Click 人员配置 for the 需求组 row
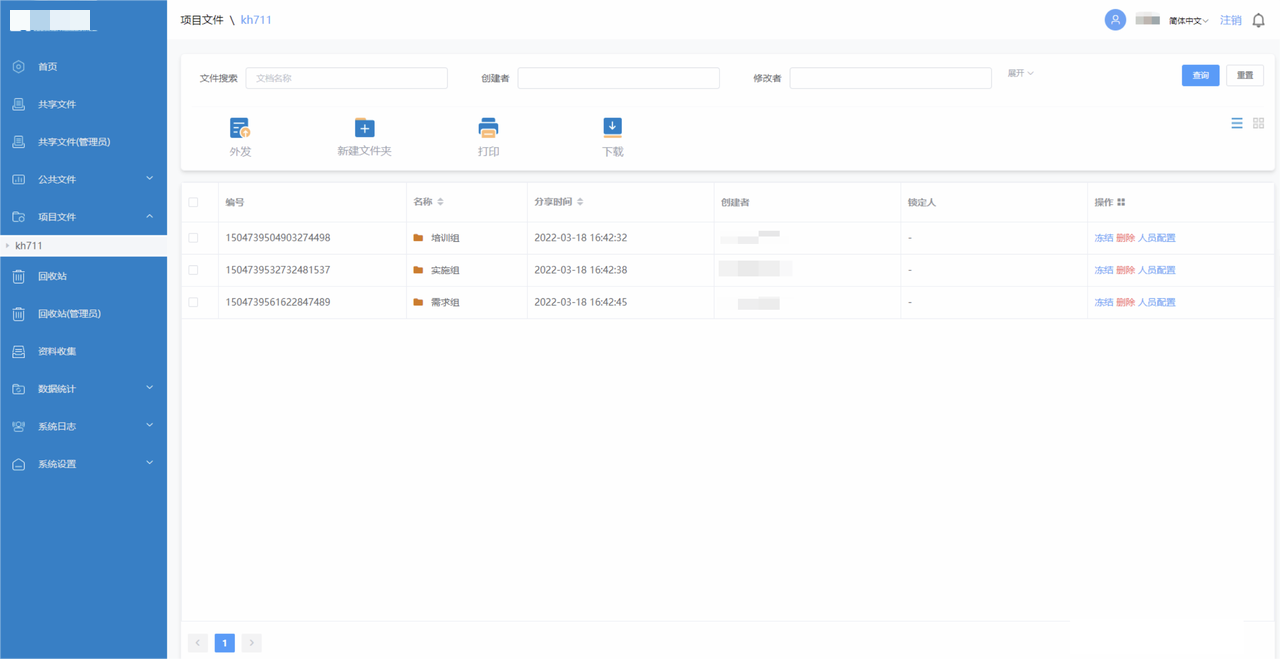The height and width of the screenshot is (659, 1280). pyautogui.click(x=1157, y=302)
